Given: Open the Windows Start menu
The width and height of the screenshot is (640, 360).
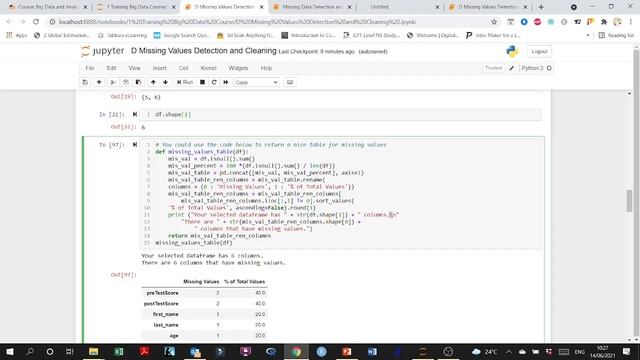Looking at the screenshot, I should point(9,351).
